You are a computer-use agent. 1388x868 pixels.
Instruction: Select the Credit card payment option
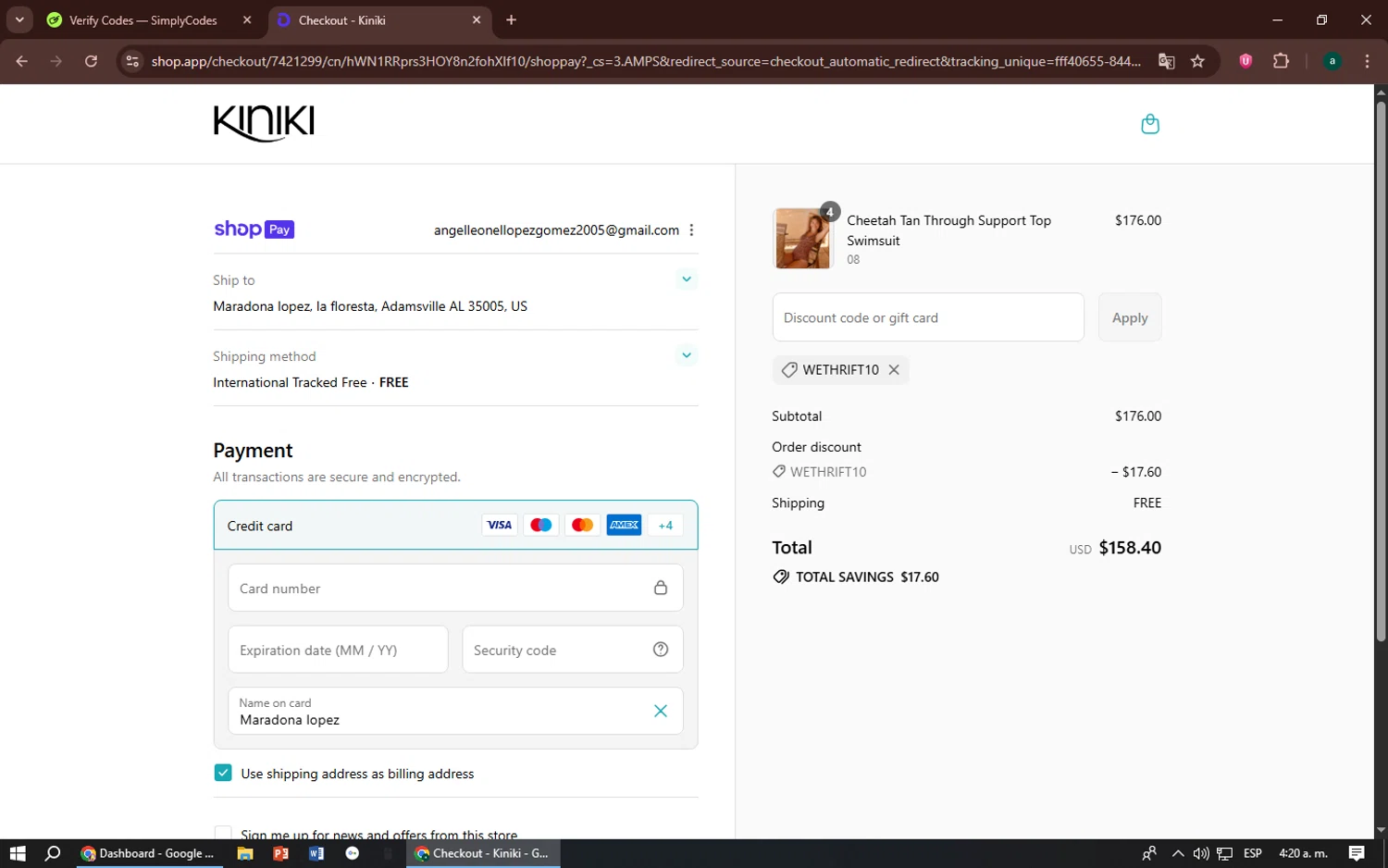pos(455,525)
